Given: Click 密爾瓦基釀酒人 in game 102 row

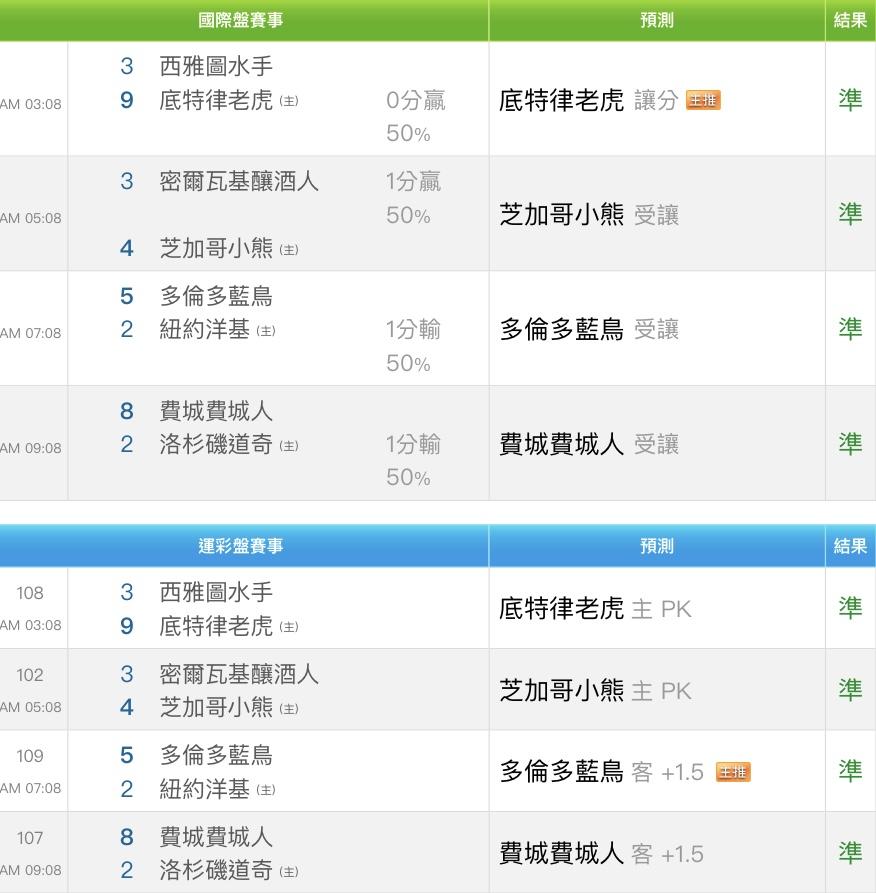Looking at the screenshot, I should click(239, 674).
